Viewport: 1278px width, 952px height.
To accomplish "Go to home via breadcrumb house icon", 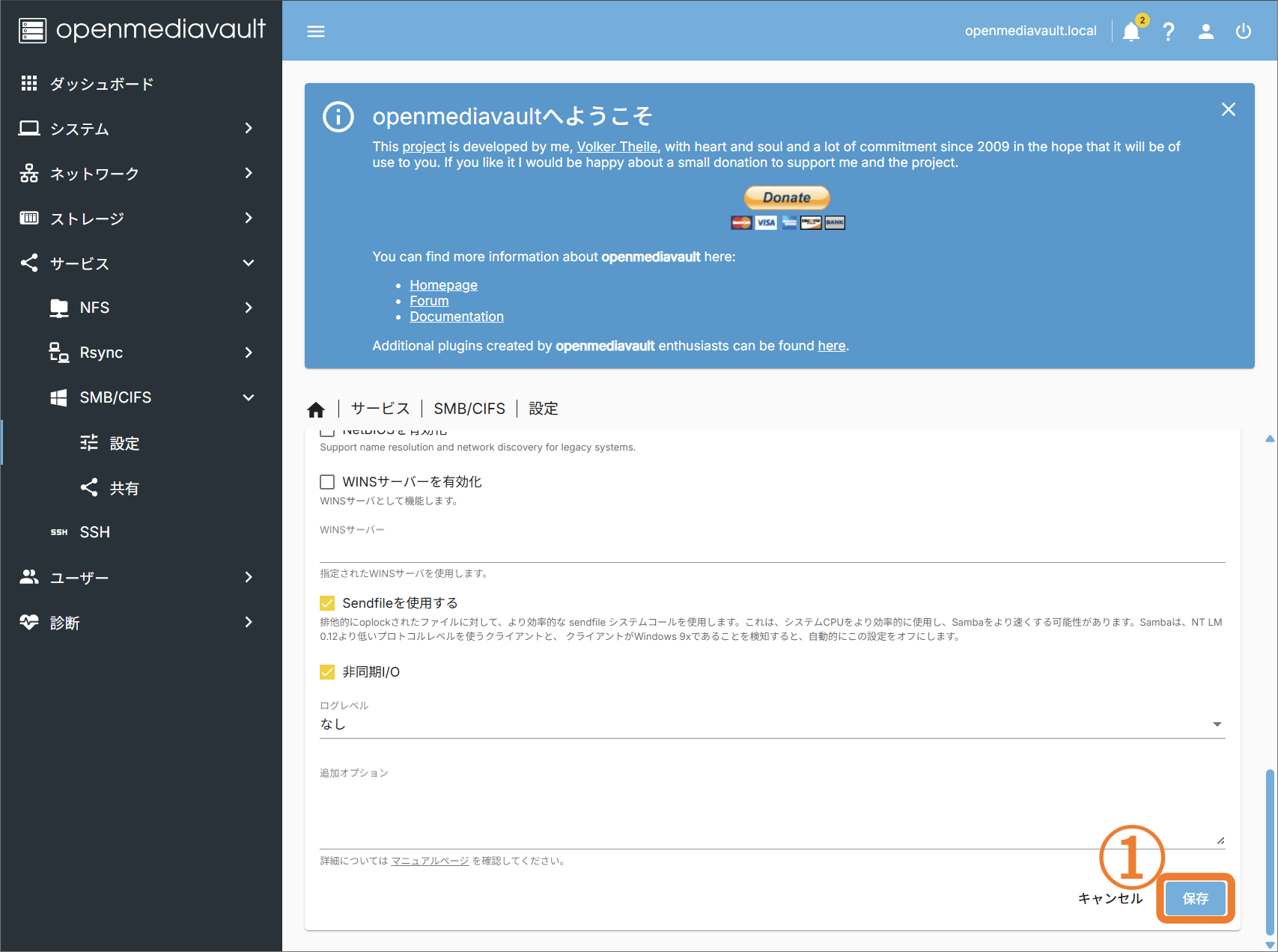I will click(x=316, y=409).
